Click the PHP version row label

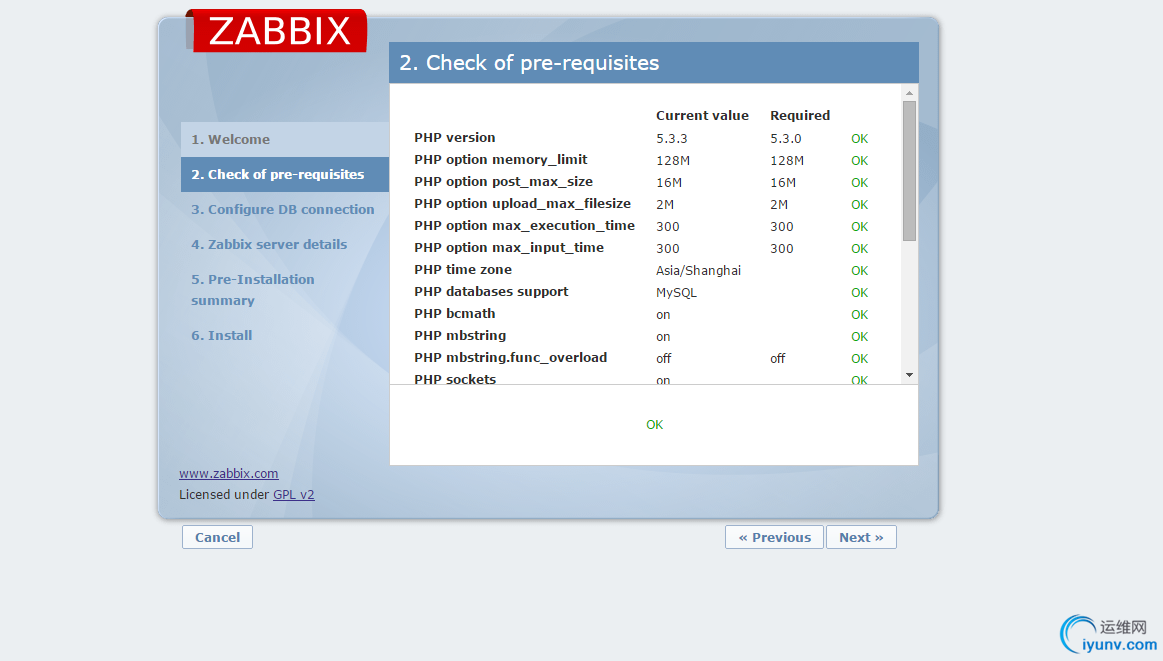click(x=455, y=138)
